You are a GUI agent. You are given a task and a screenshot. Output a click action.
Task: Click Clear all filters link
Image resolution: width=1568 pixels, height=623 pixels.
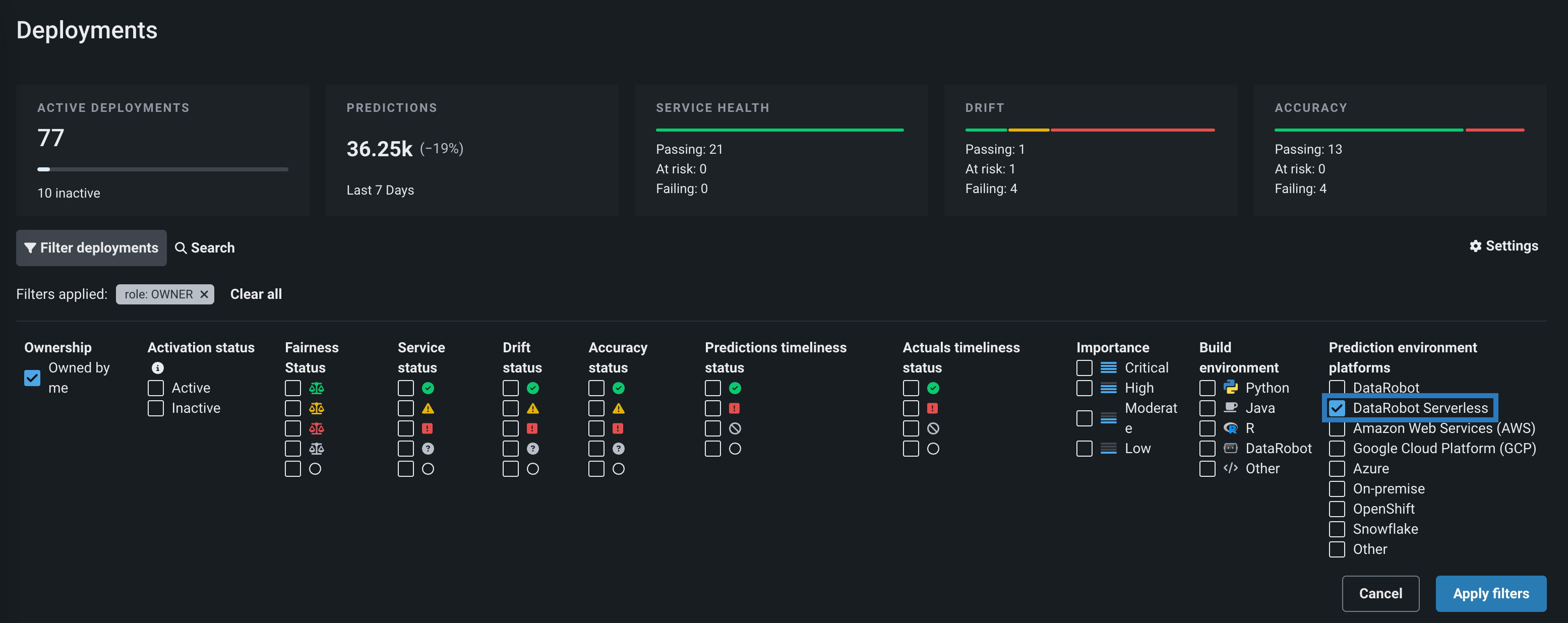pyautogui.click(x=256, y=294)
